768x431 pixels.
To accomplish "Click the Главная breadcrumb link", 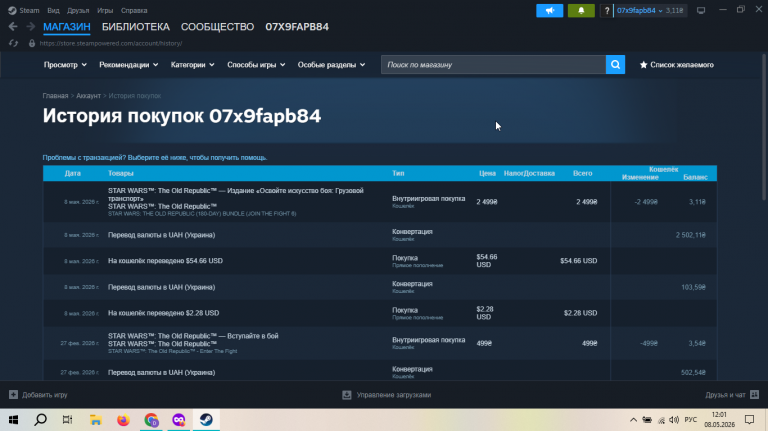I will (x=55, y=96).
